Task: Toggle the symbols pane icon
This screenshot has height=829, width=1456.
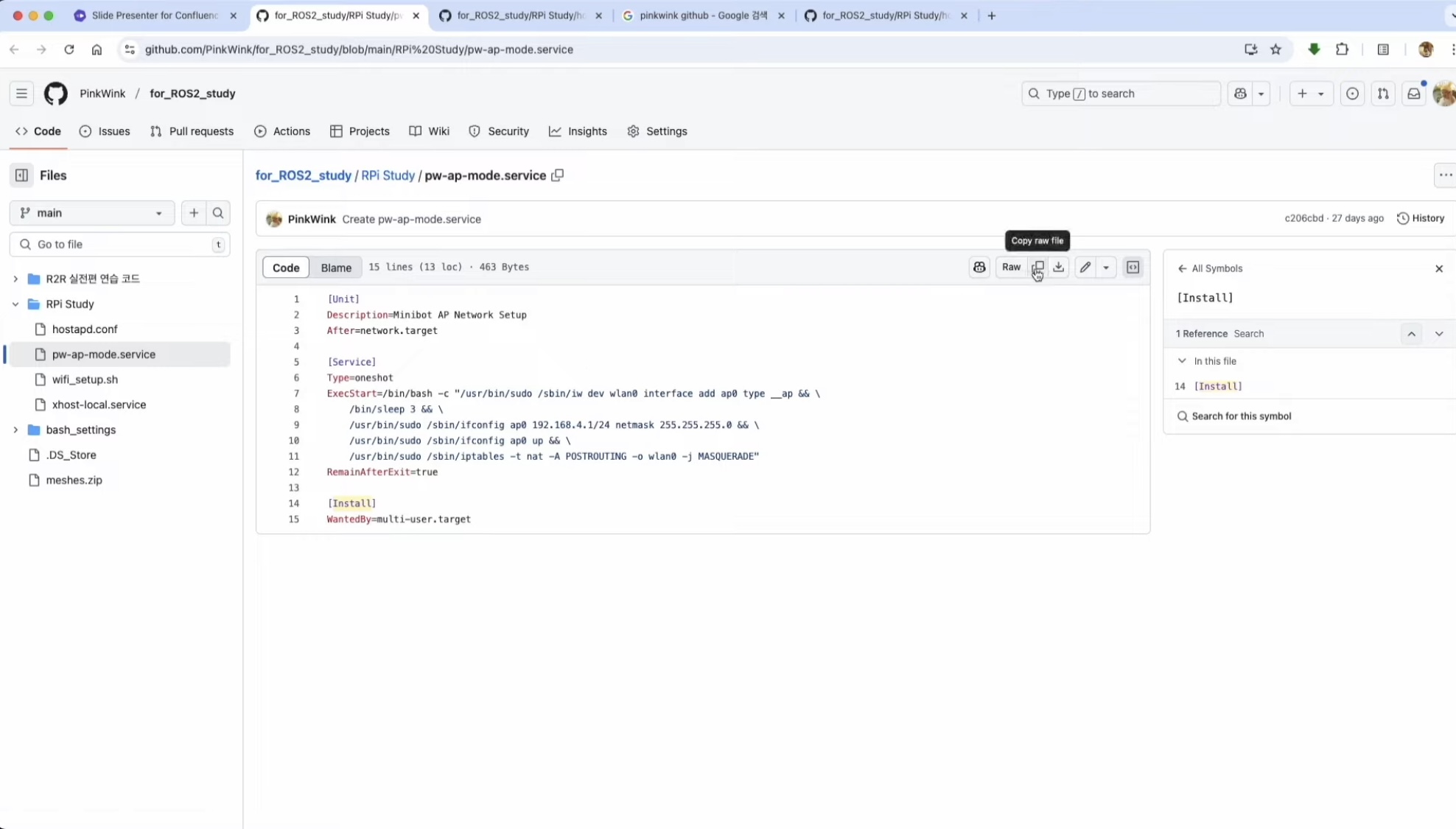Action: click(x=1133, y=267)
